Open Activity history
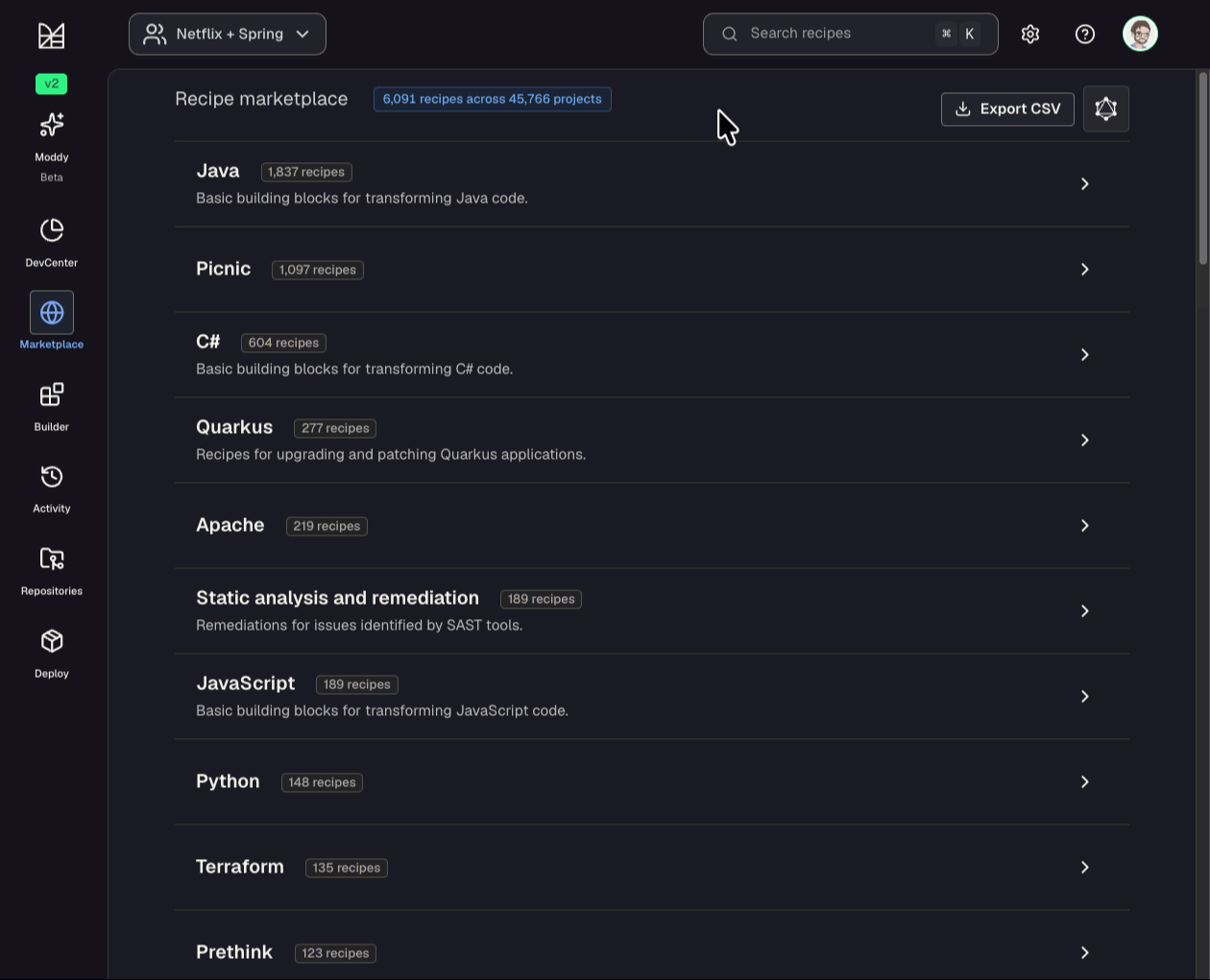 click(52, 489)
